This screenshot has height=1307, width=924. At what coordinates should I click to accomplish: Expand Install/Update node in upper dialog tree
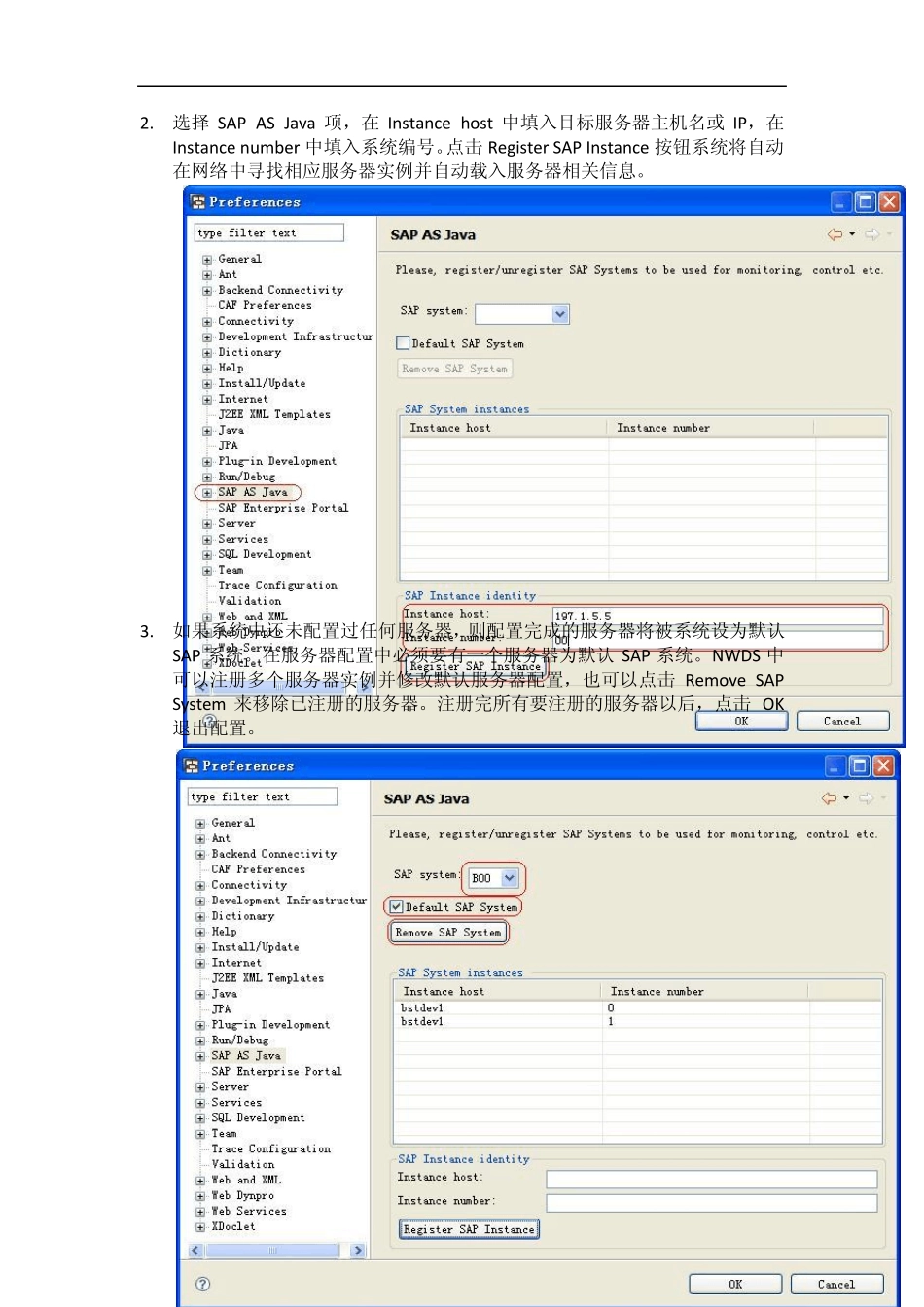pos(207,384)
